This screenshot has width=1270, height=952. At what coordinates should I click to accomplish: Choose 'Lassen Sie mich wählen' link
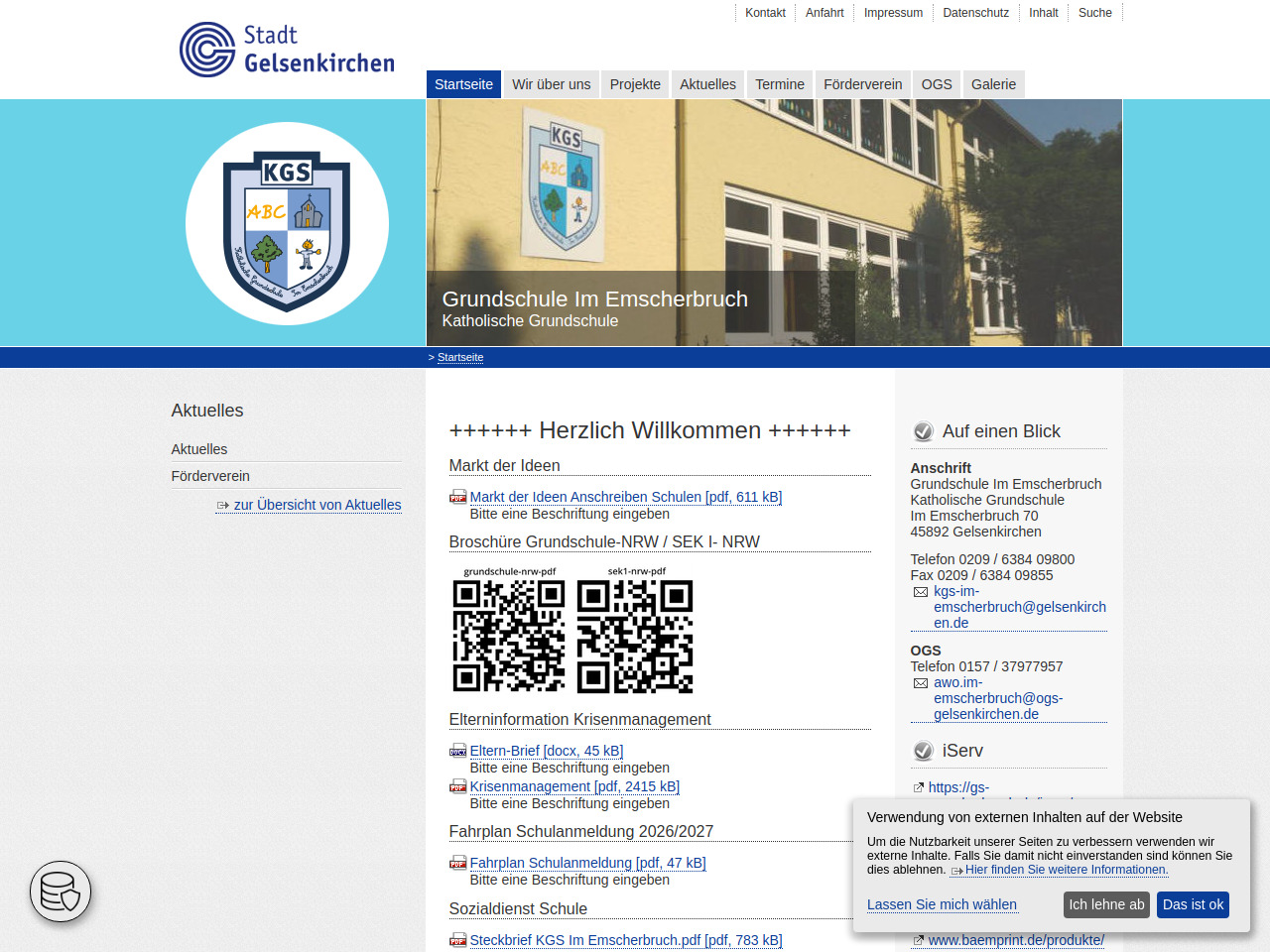pyautogui.click(x=942, y=904)
